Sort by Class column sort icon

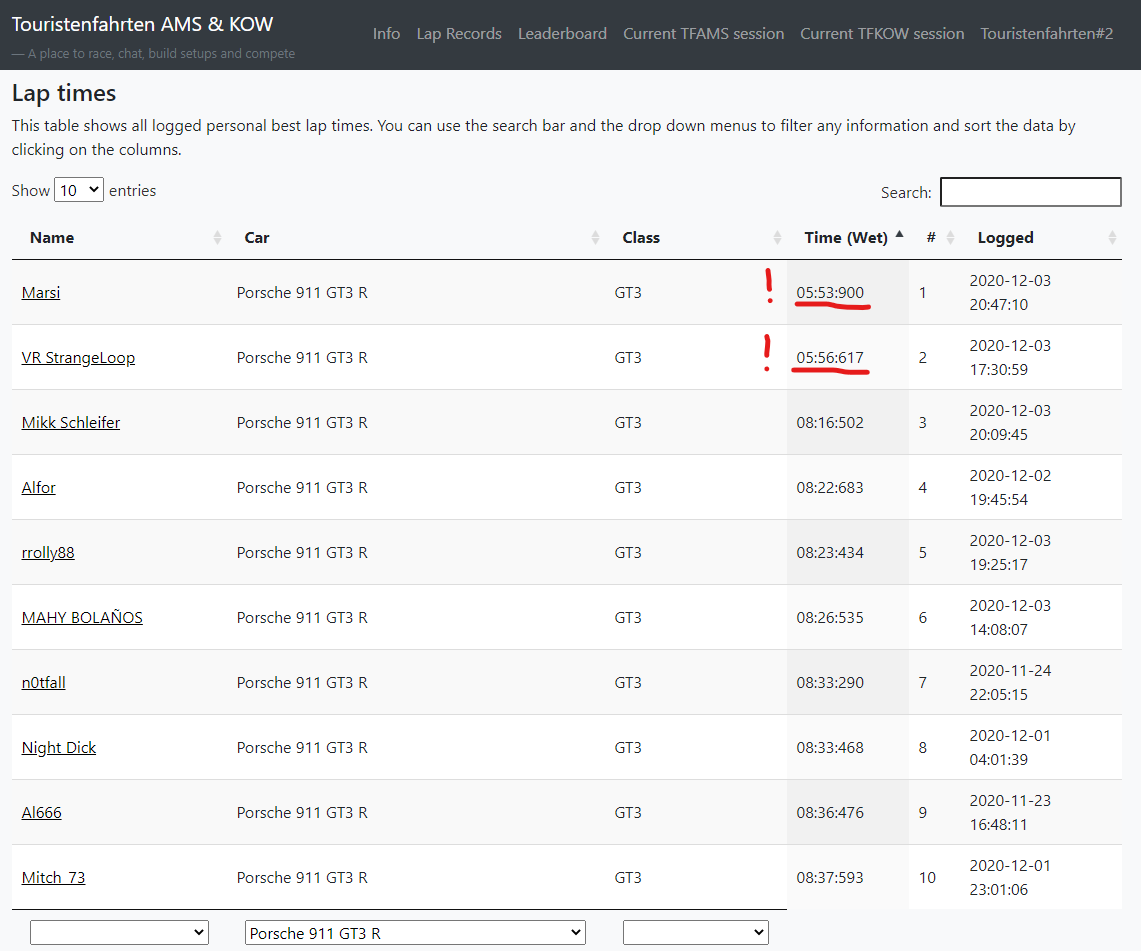point(777,238)
